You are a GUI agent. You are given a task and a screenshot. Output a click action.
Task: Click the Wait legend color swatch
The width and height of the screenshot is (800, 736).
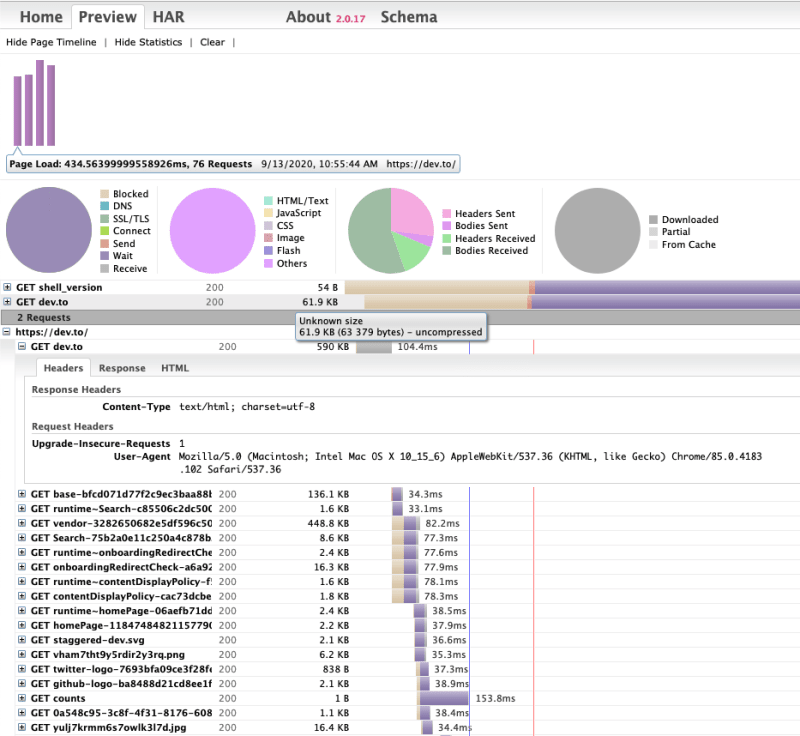click(105, 256)
